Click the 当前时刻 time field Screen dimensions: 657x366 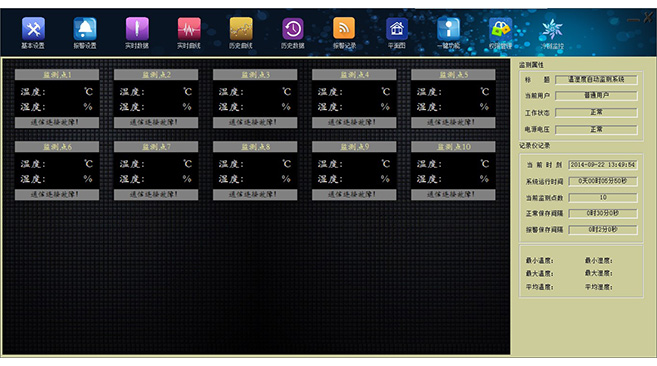[603, 165]
